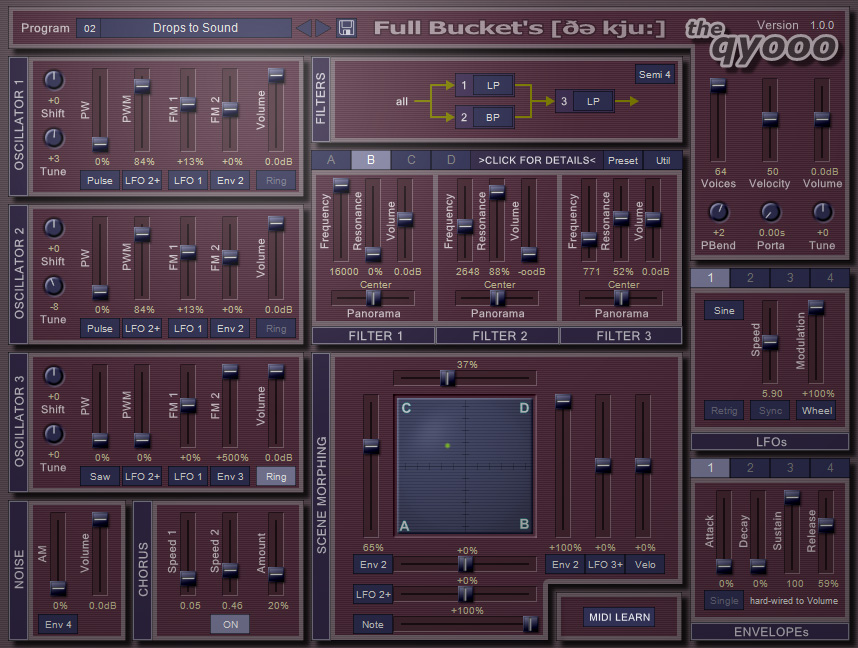Open the Preset menu
Screen dimensions: 858x648
[x=623, y=160]
